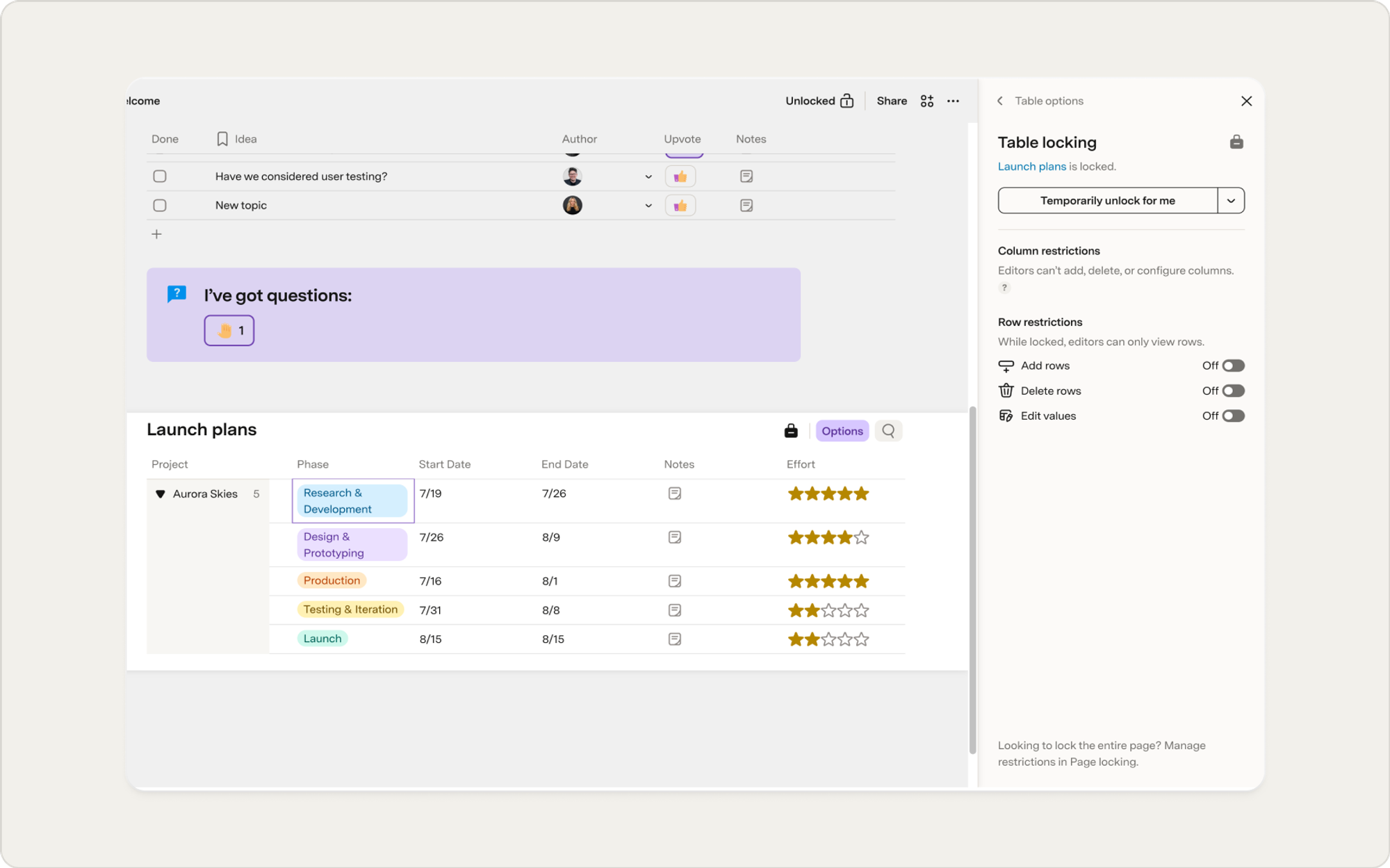Screen dimensions: 1390x868
Task: Click the thumbs-up upvote for user testing row
Action: (680, 177)
